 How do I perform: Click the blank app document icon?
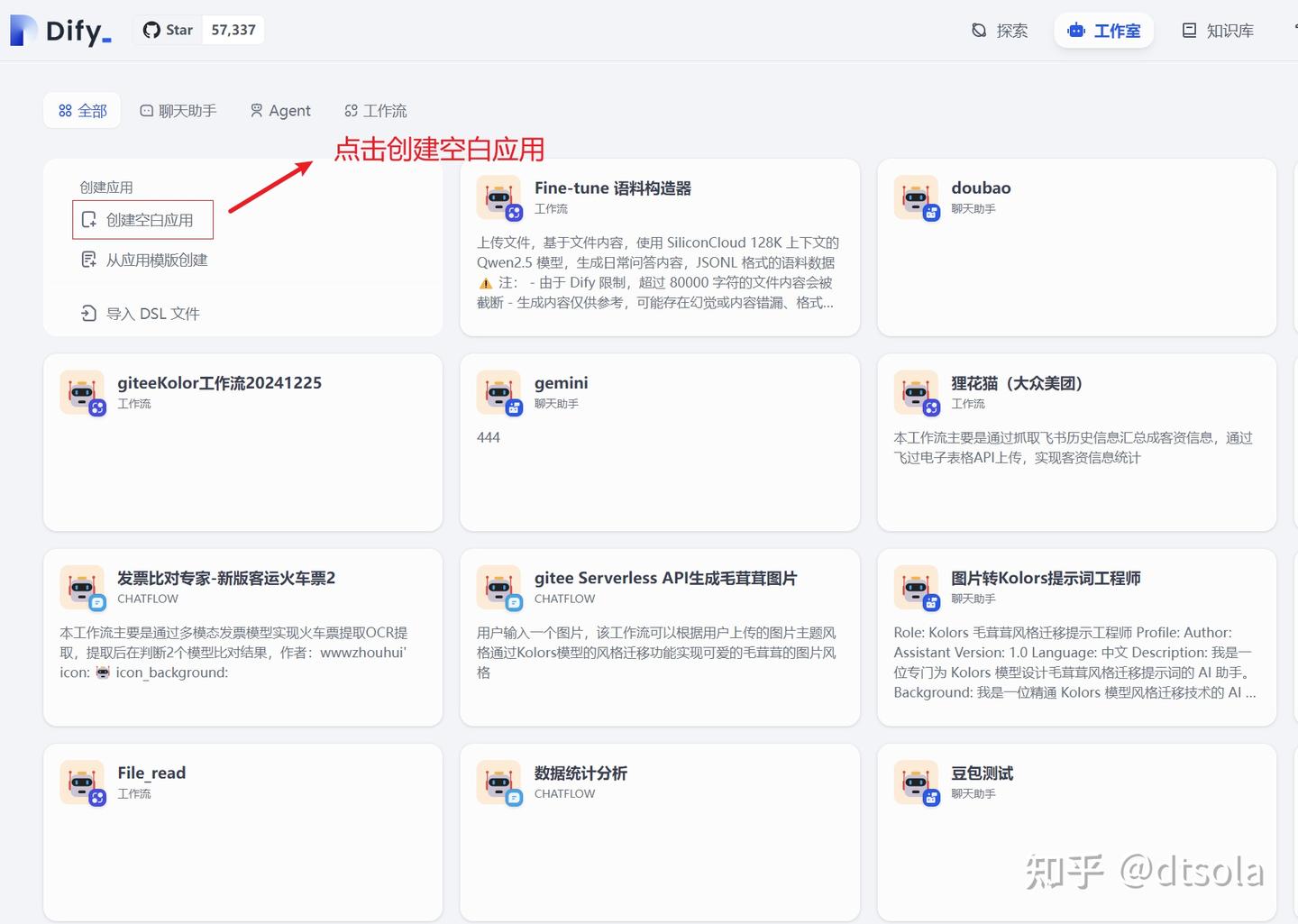pyautogui.click(x=88, y=220)
